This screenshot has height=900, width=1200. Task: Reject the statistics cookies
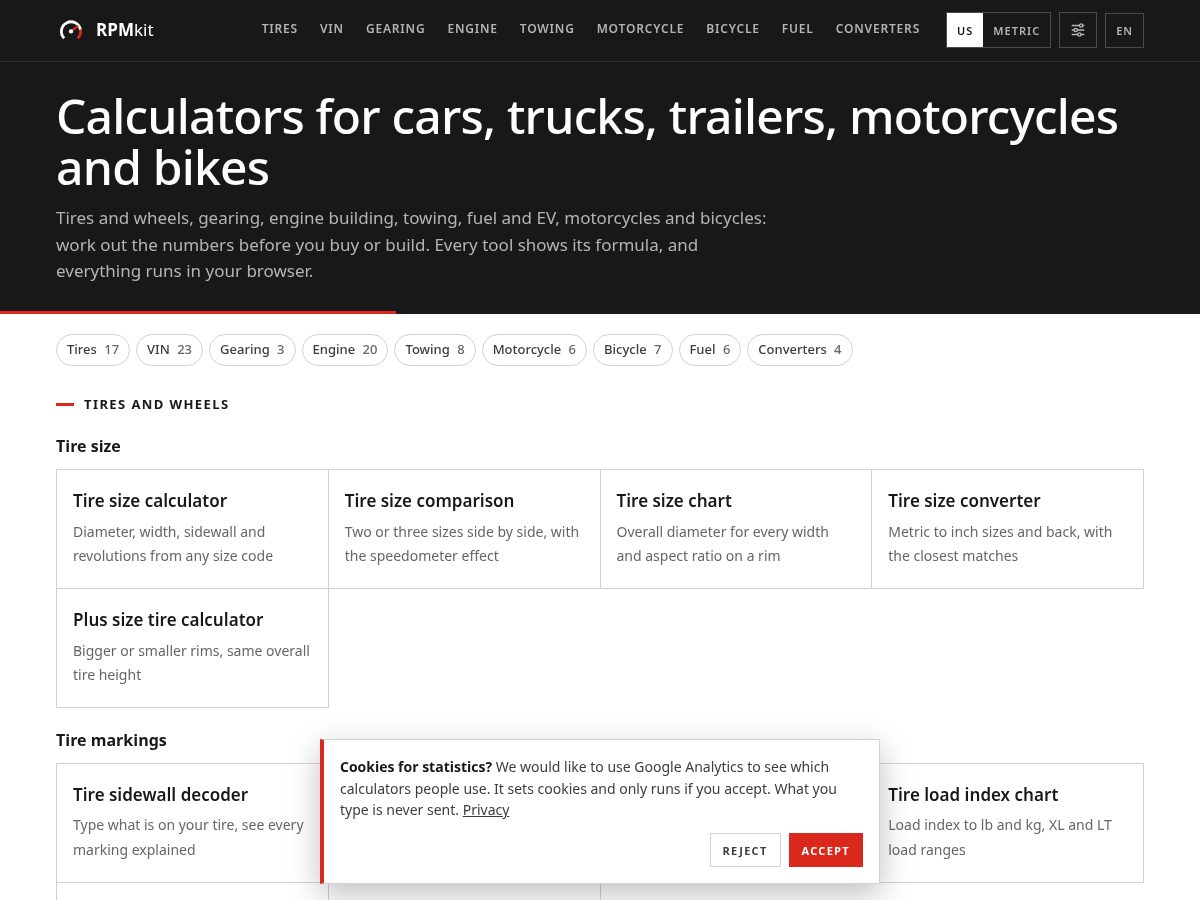coord(745,850)
